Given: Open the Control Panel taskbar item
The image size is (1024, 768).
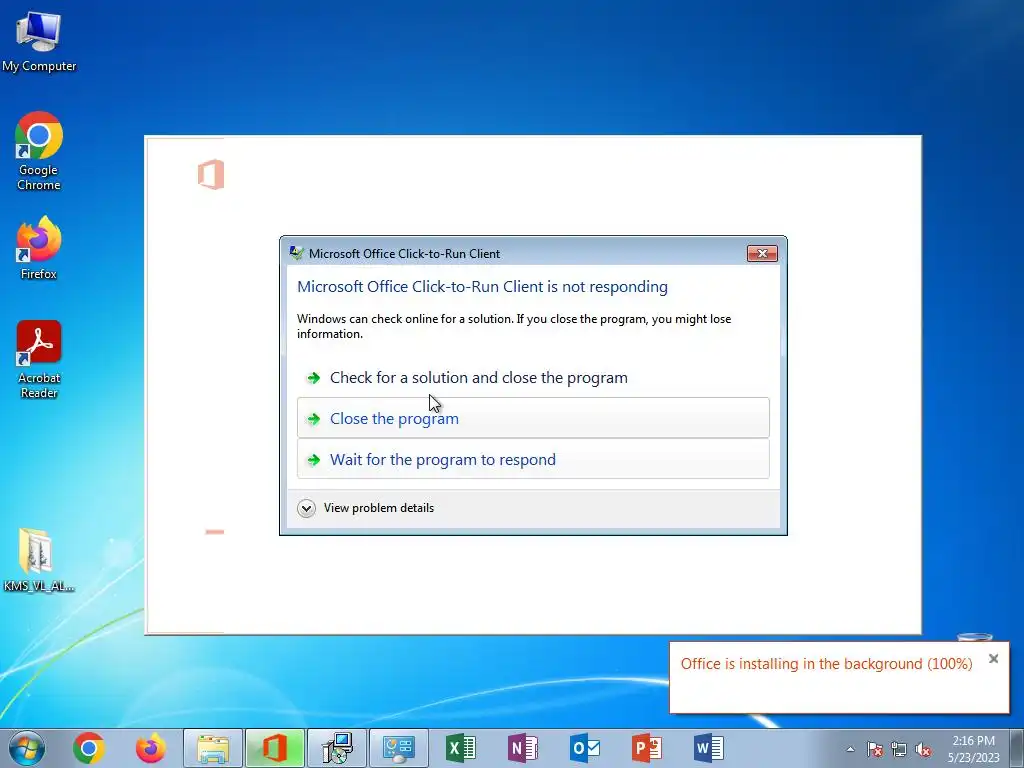Looking at the screenshot, I should [x=399, y=748].
